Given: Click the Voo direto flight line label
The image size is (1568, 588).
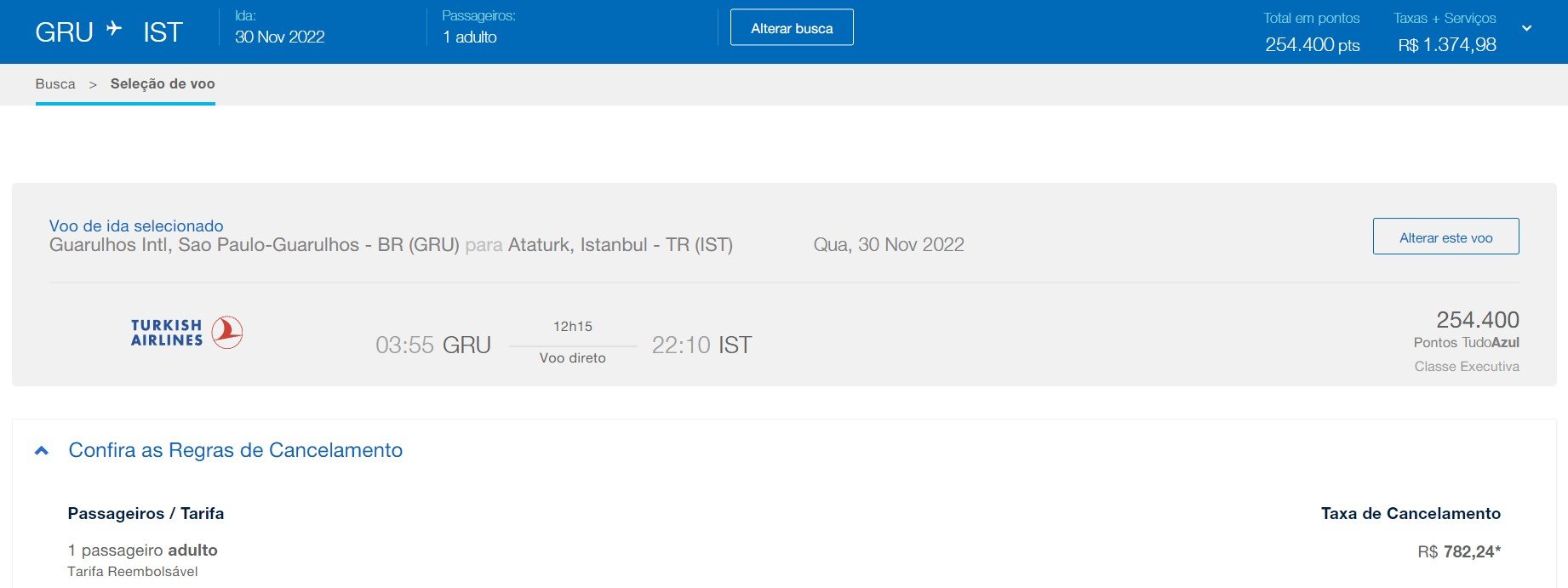Looking at the screenshot, I should click(573, 358).
